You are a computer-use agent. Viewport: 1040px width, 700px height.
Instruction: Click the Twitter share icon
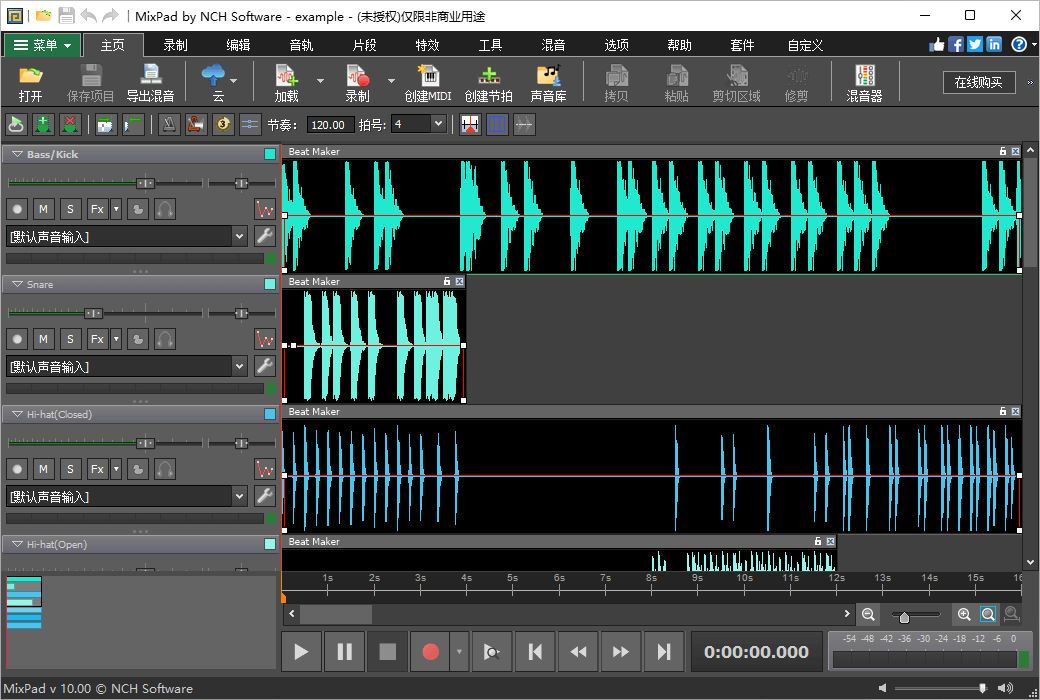[x=974, y=44]
